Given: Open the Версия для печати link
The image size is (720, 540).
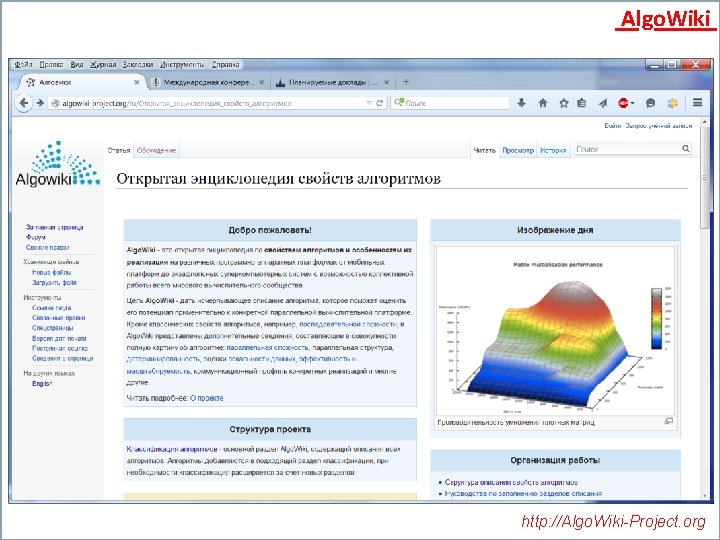Looking at the screenshot, I should pyautogui.click(x=59, y=338).
